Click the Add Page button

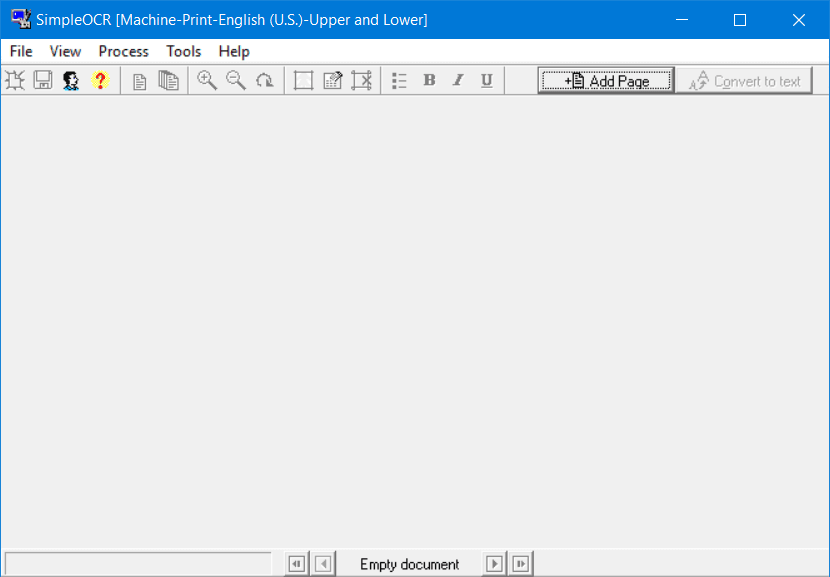pyautogui.click(x=606, y=80)
